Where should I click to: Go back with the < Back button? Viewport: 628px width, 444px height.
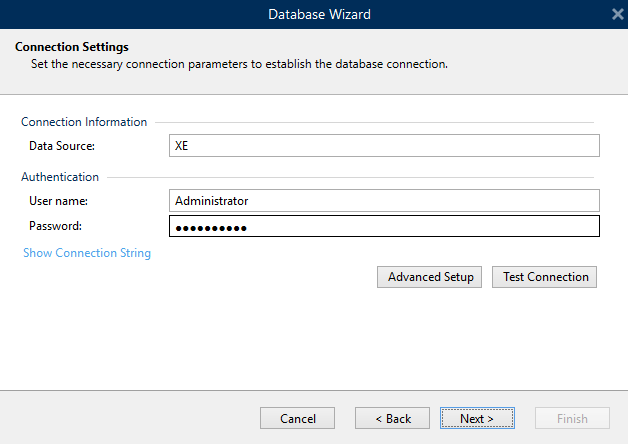point(392,418)
